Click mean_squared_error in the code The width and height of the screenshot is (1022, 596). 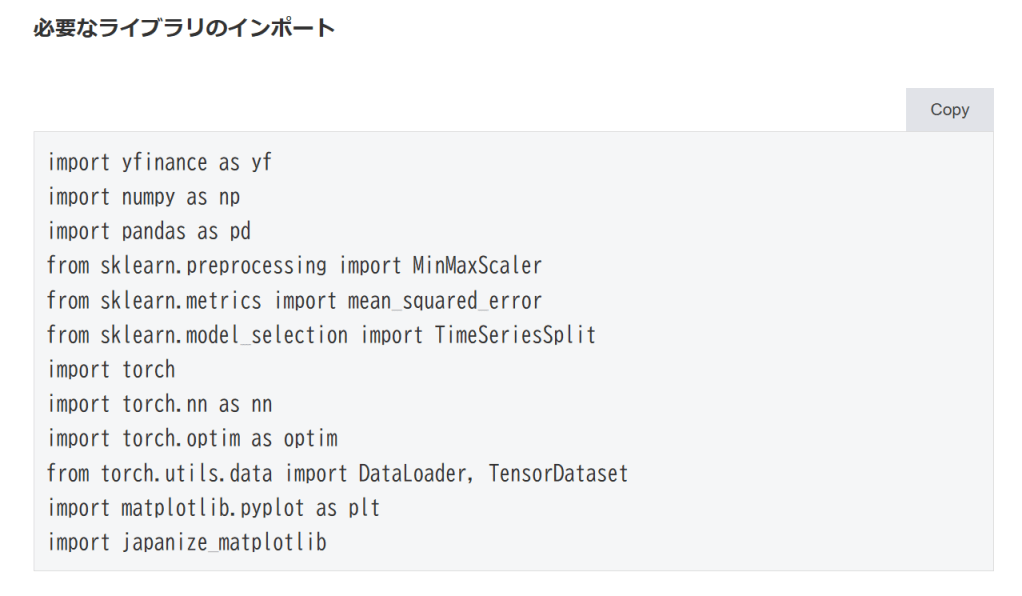pos(445,300)
